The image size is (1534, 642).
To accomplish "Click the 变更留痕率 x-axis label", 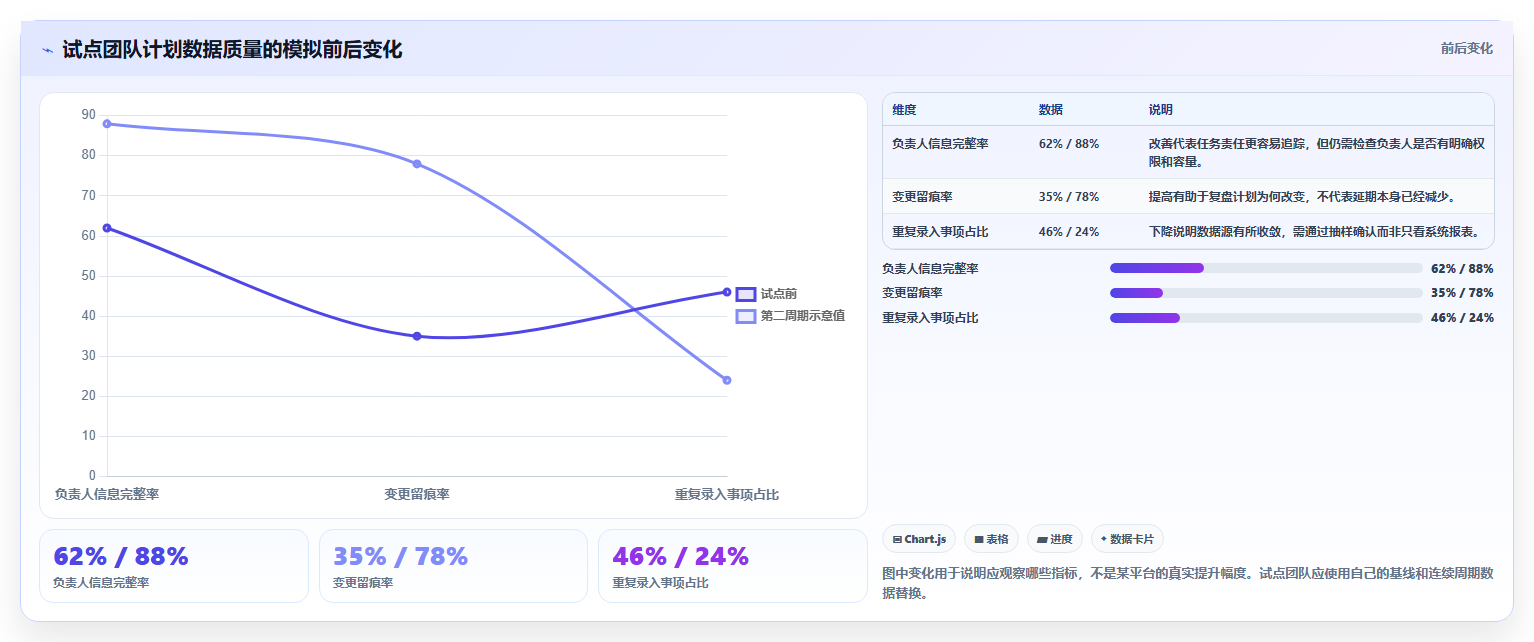I will coord(417,494).
